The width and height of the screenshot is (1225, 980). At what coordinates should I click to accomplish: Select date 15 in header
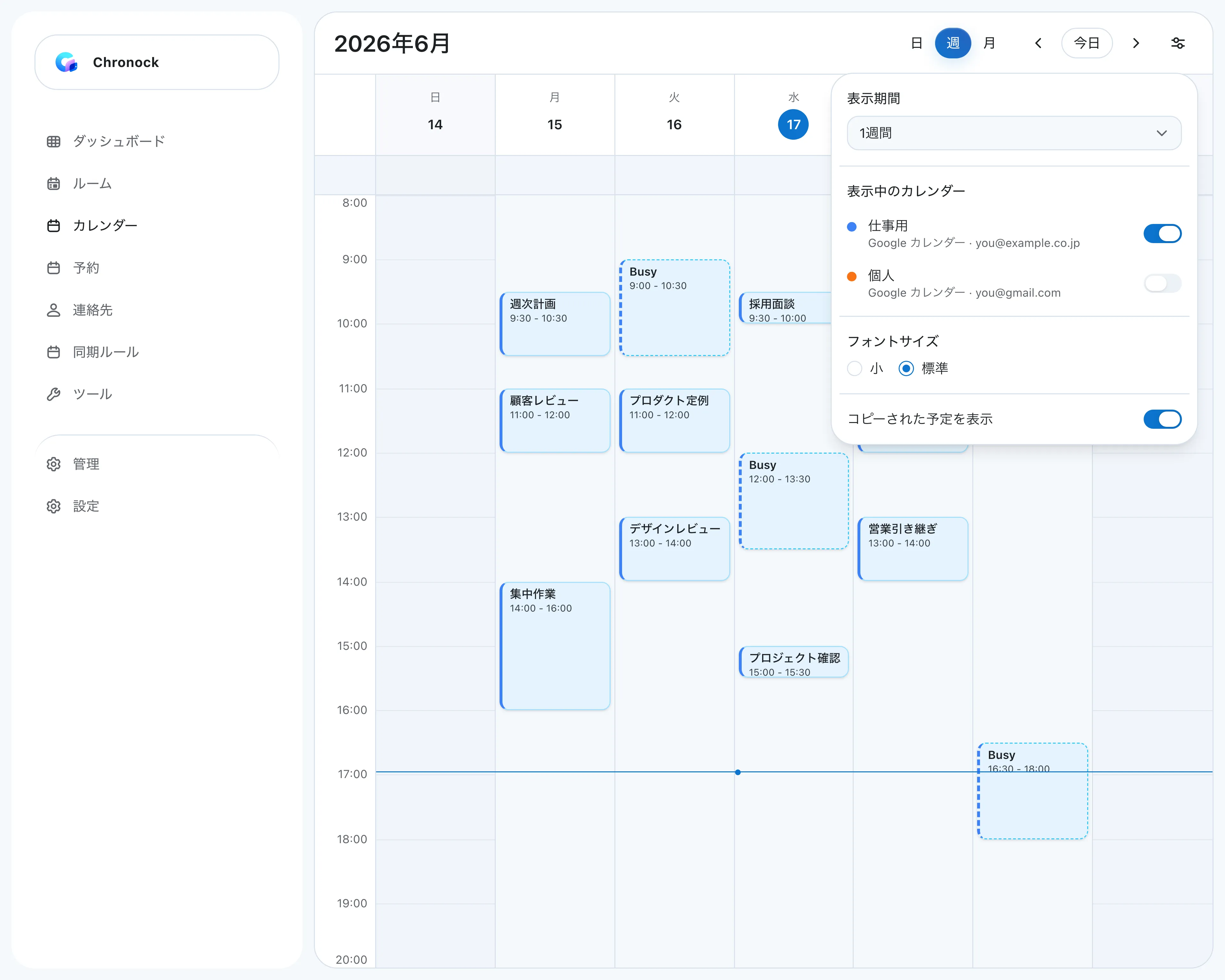(554, 124)
